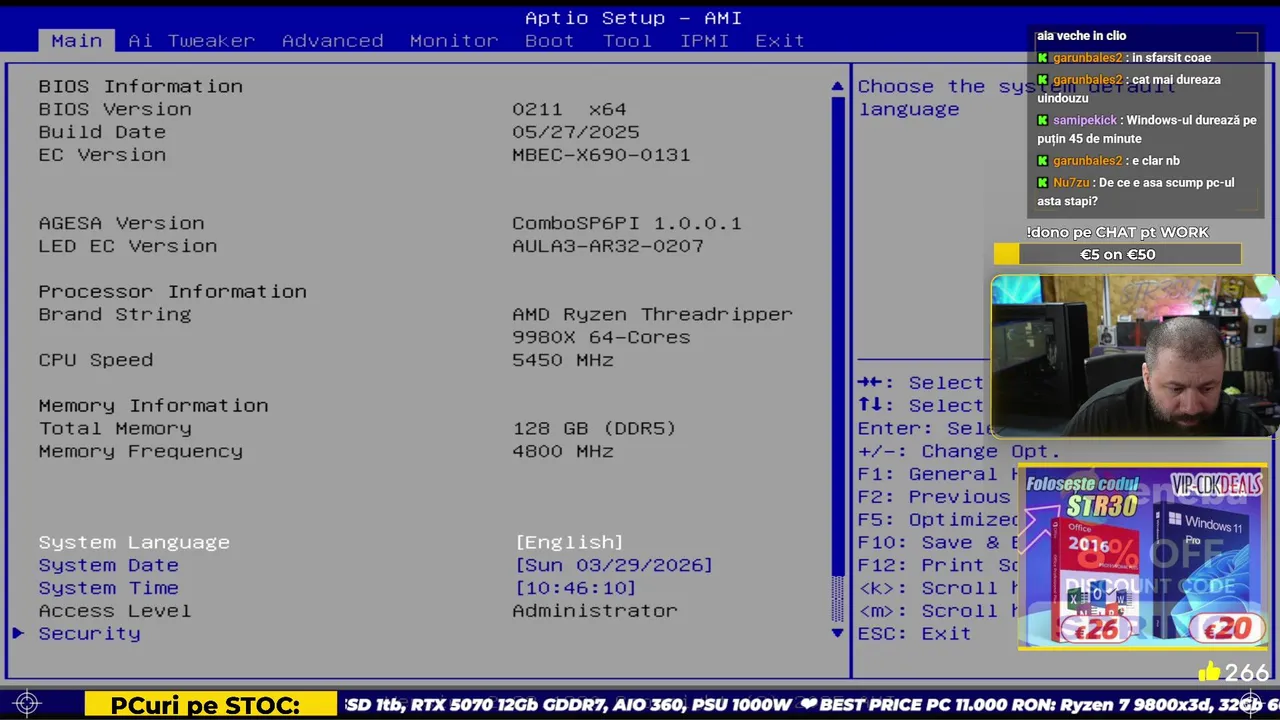Click the 266 like counter

click(x=1246, y=672)
